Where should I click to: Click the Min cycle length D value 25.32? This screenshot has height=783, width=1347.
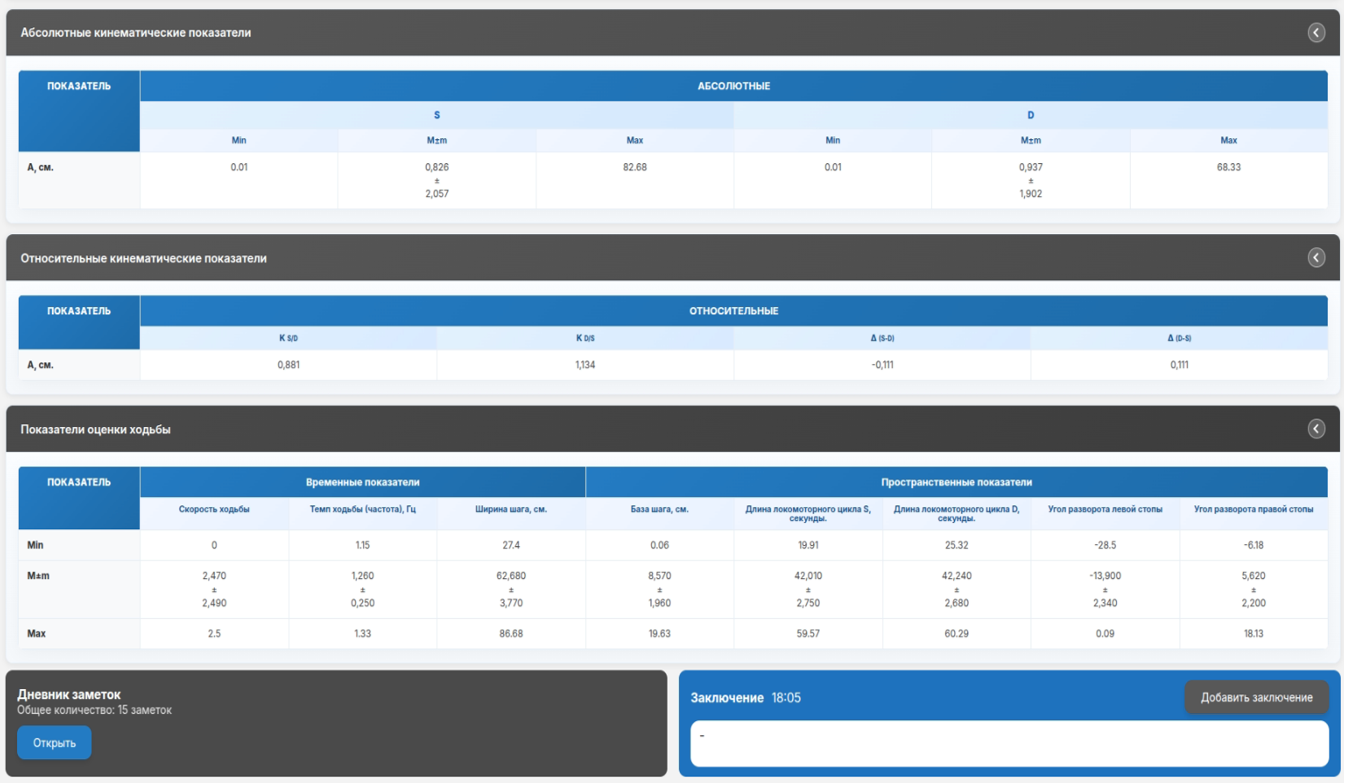tap(957, 545)
